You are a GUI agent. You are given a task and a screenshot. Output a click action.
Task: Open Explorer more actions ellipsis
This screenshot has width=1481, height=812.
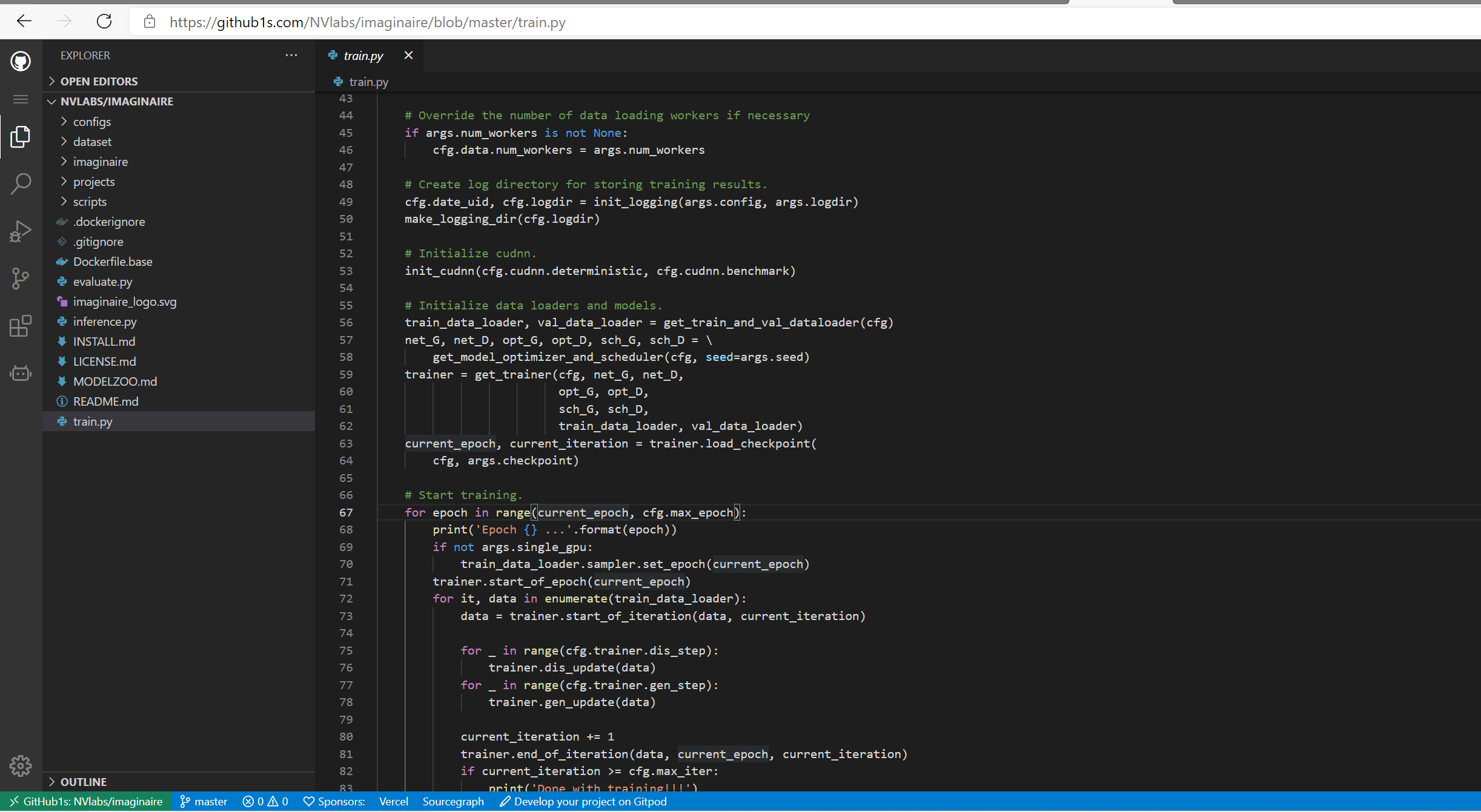click(x=291, y=55)
